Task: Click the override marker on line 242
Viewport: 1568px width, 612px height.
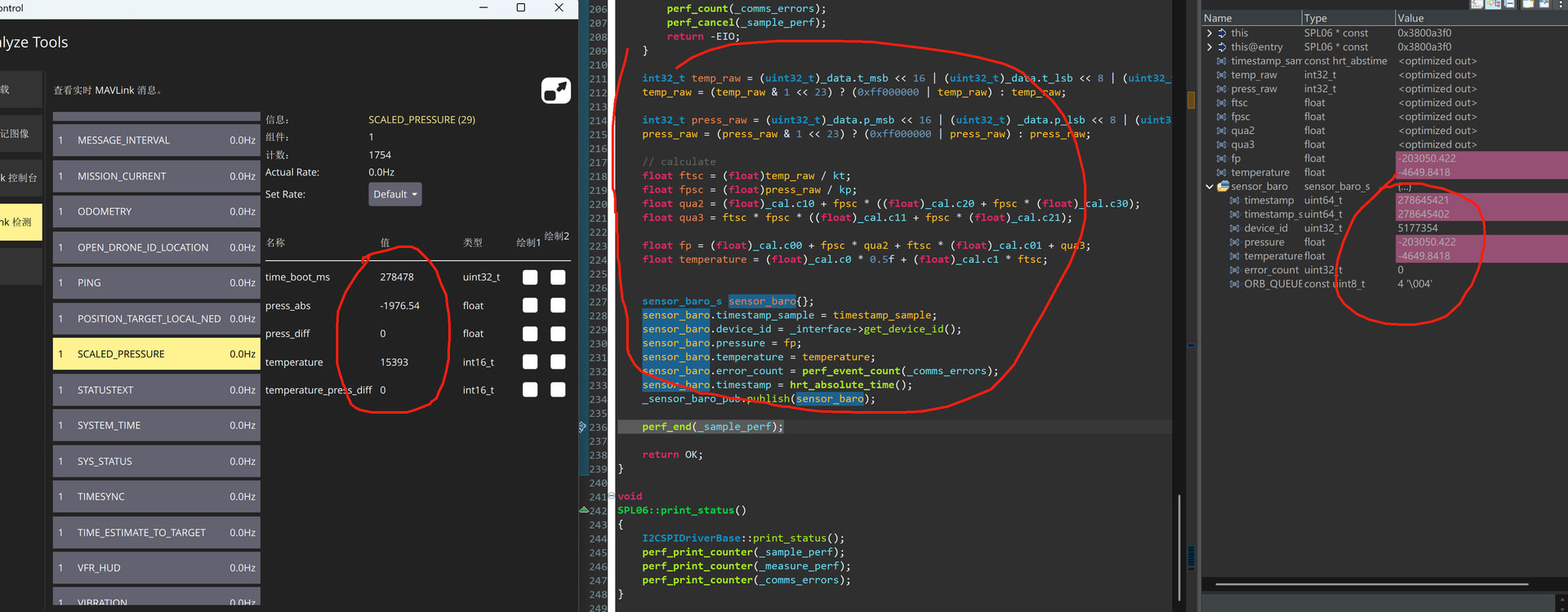Action: (583, 510)
